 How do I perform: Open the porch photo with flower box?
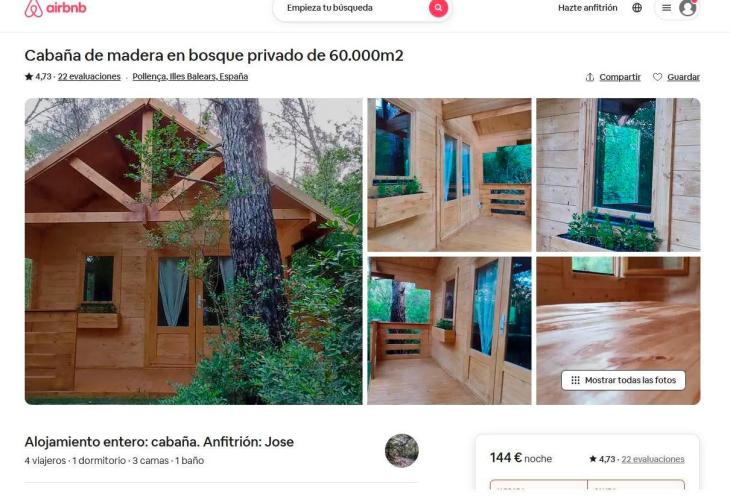click(449, 175)
